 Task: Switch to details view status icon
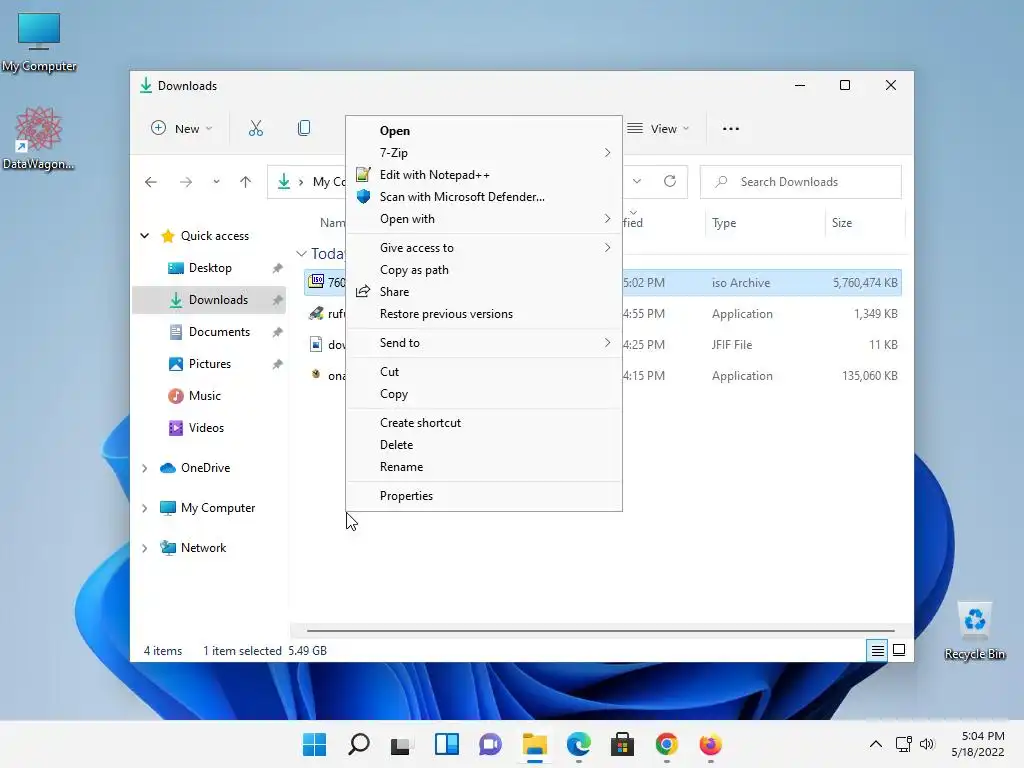pos(877,650)
